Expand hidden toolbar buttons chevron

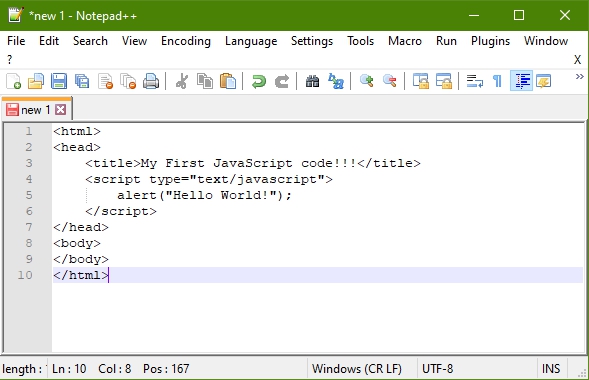click(580, 77)
